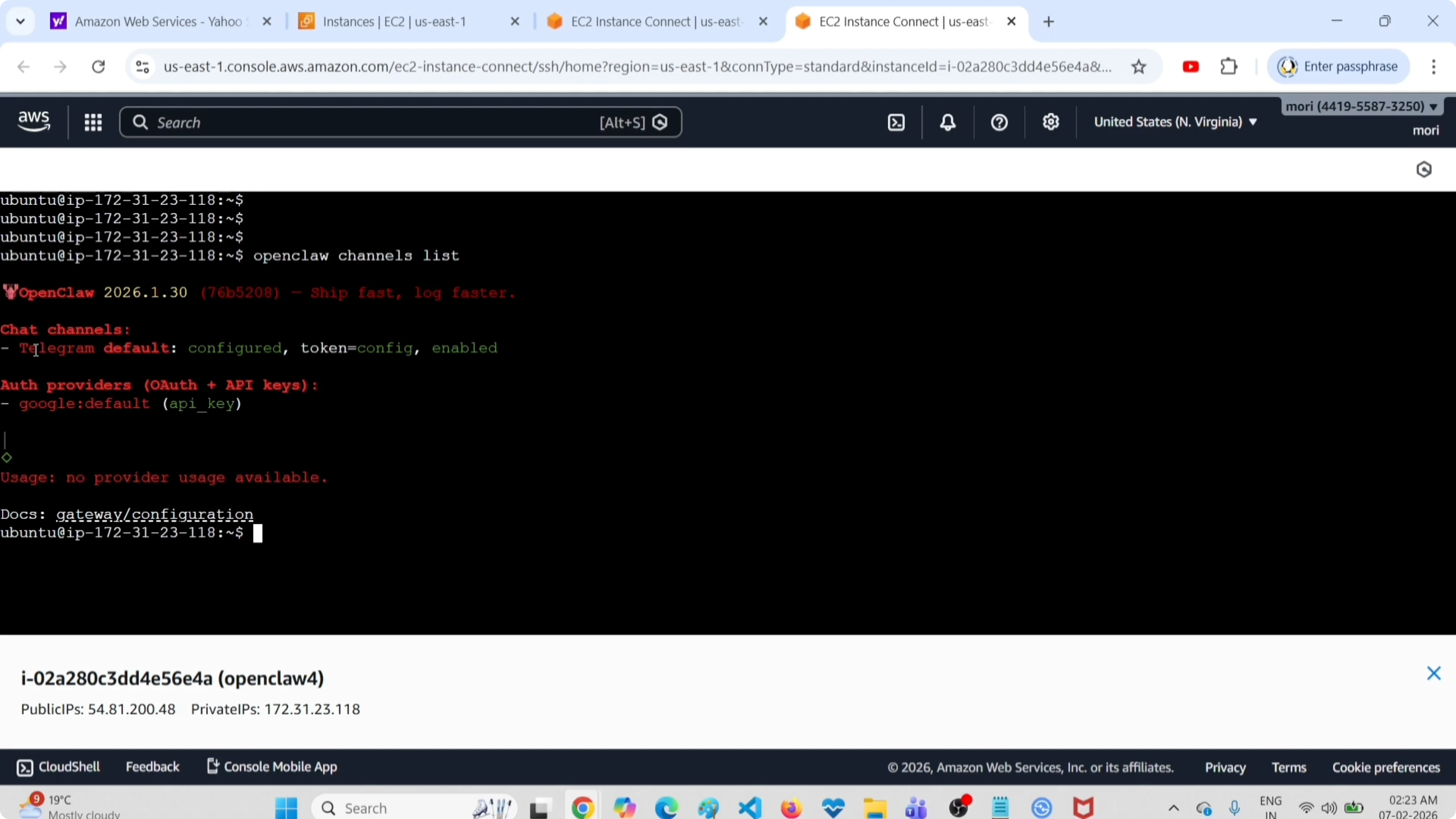Open the Chrome tab search chevron
Viewport: 1456px width, 819px height.
point(20,21)
